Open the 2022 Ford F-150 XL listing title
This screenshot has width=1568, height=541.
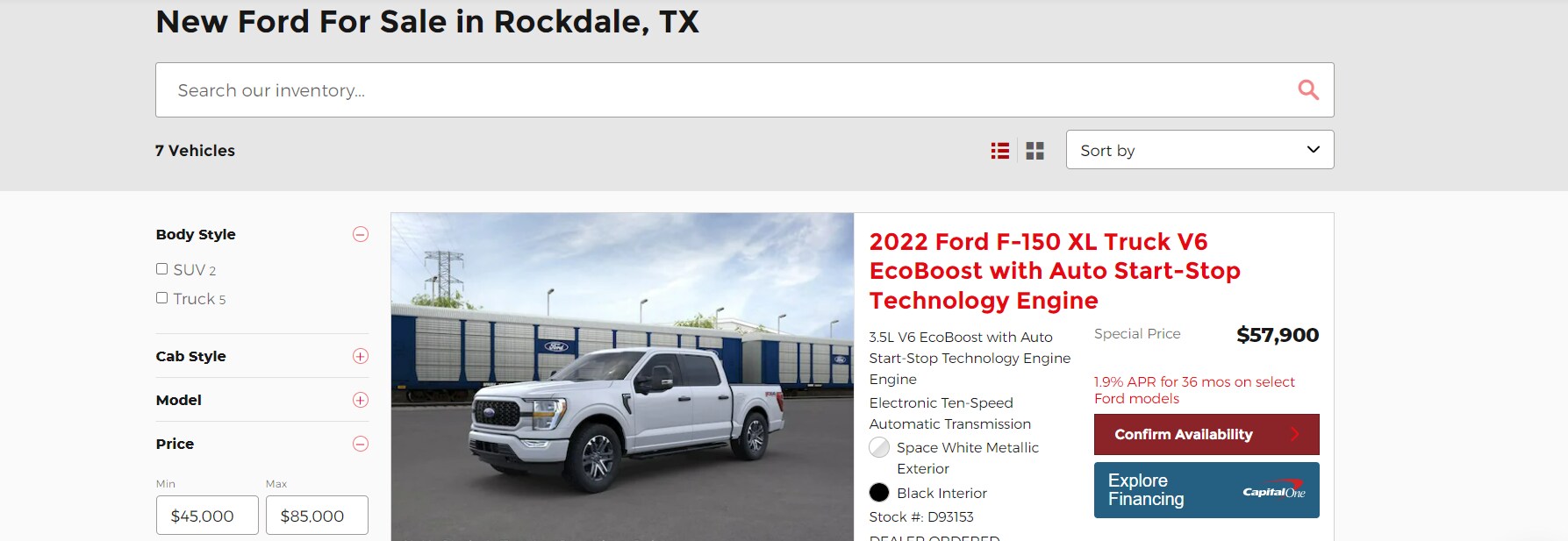pos(1055,271)
